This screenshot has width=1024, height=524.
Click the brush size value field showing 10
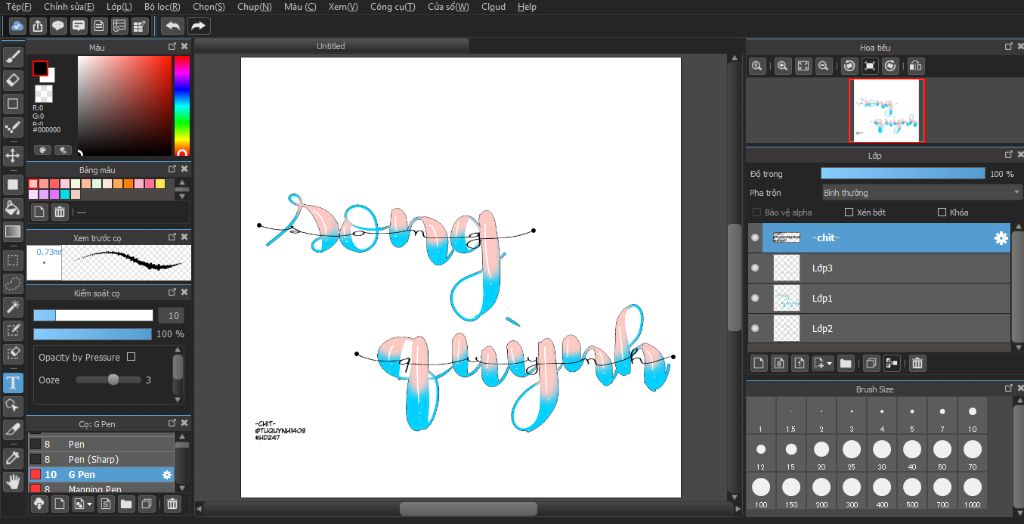pyautogui.click(x=171, y=316)
